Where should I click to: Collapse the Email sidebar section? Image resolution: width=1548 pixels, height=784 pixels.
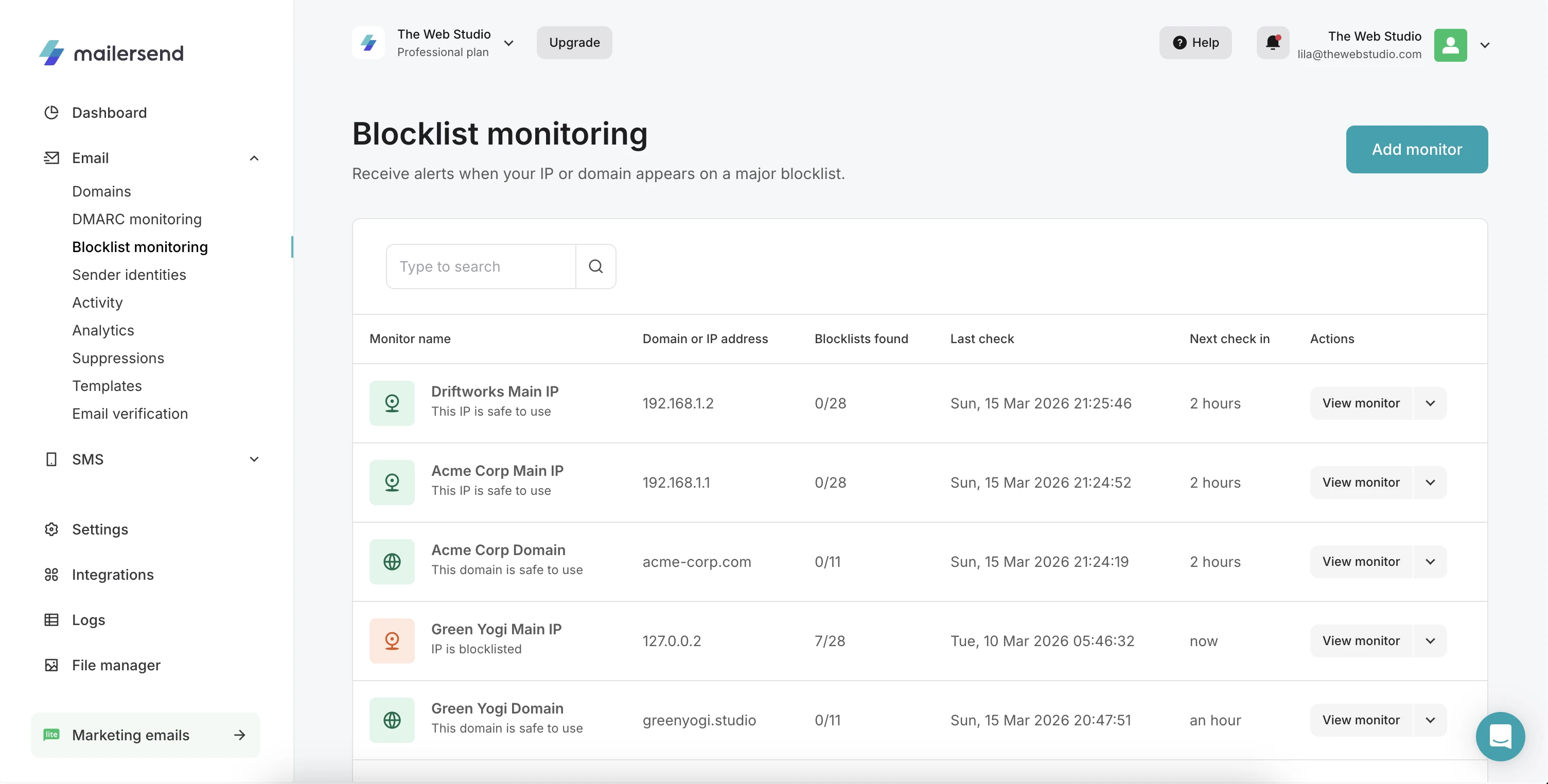click(x=254, y=157)
